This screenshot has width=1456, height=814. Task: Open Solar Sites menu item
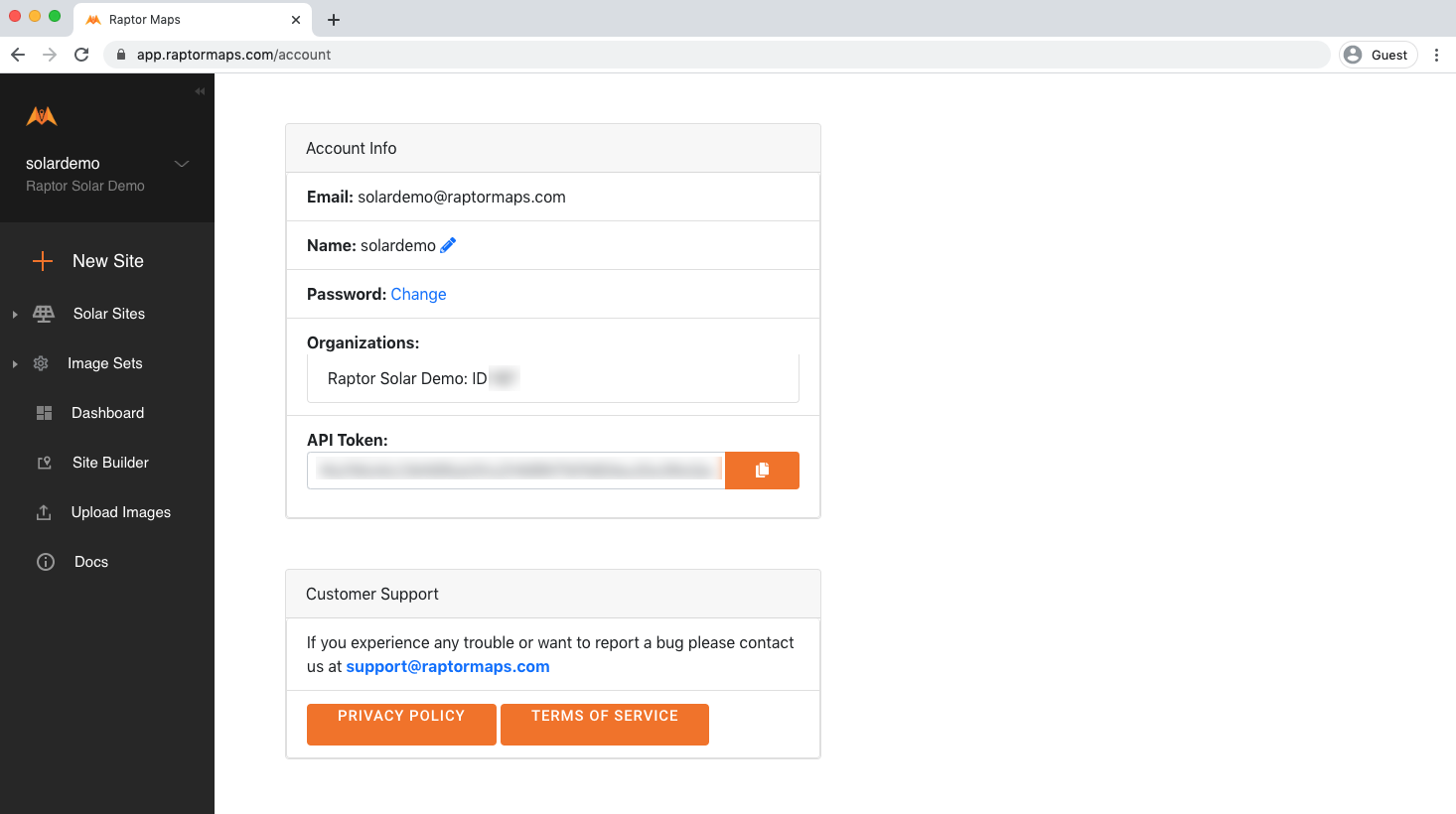(109, 314)
